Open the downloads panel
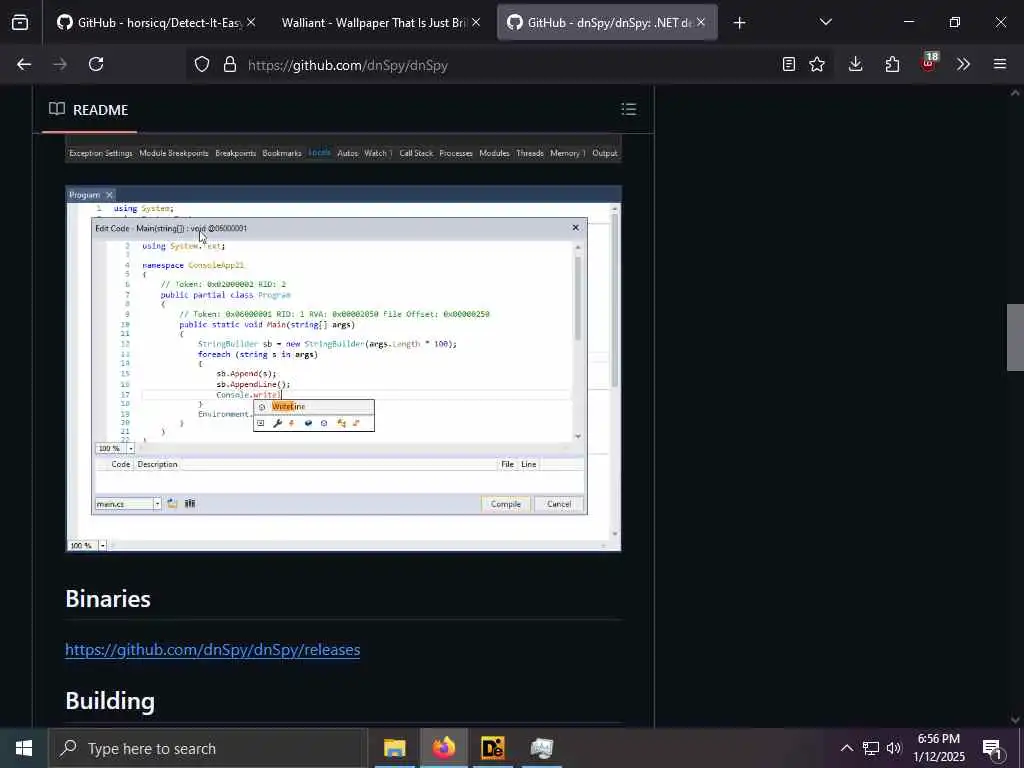This screenshot has width=1024, height=768. point(856,64)
